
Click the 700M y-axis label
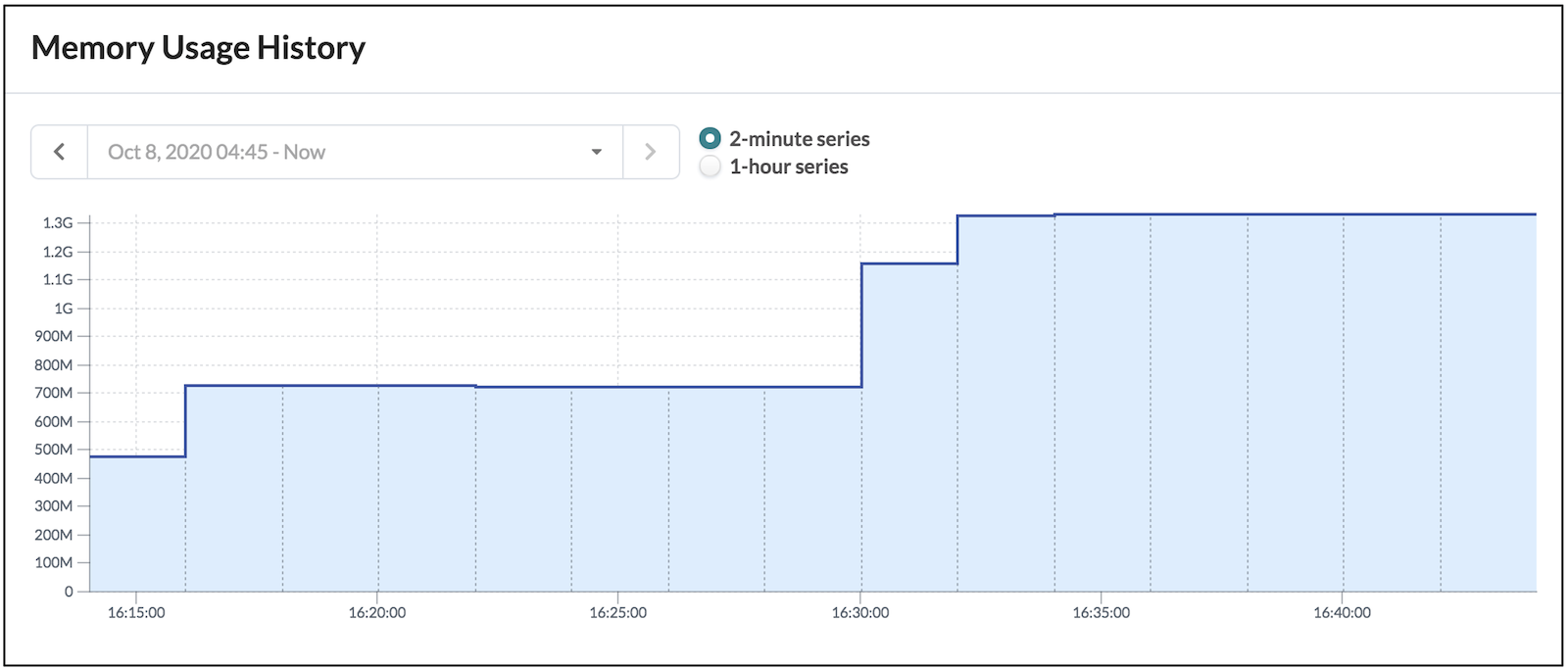pos(54,393)
